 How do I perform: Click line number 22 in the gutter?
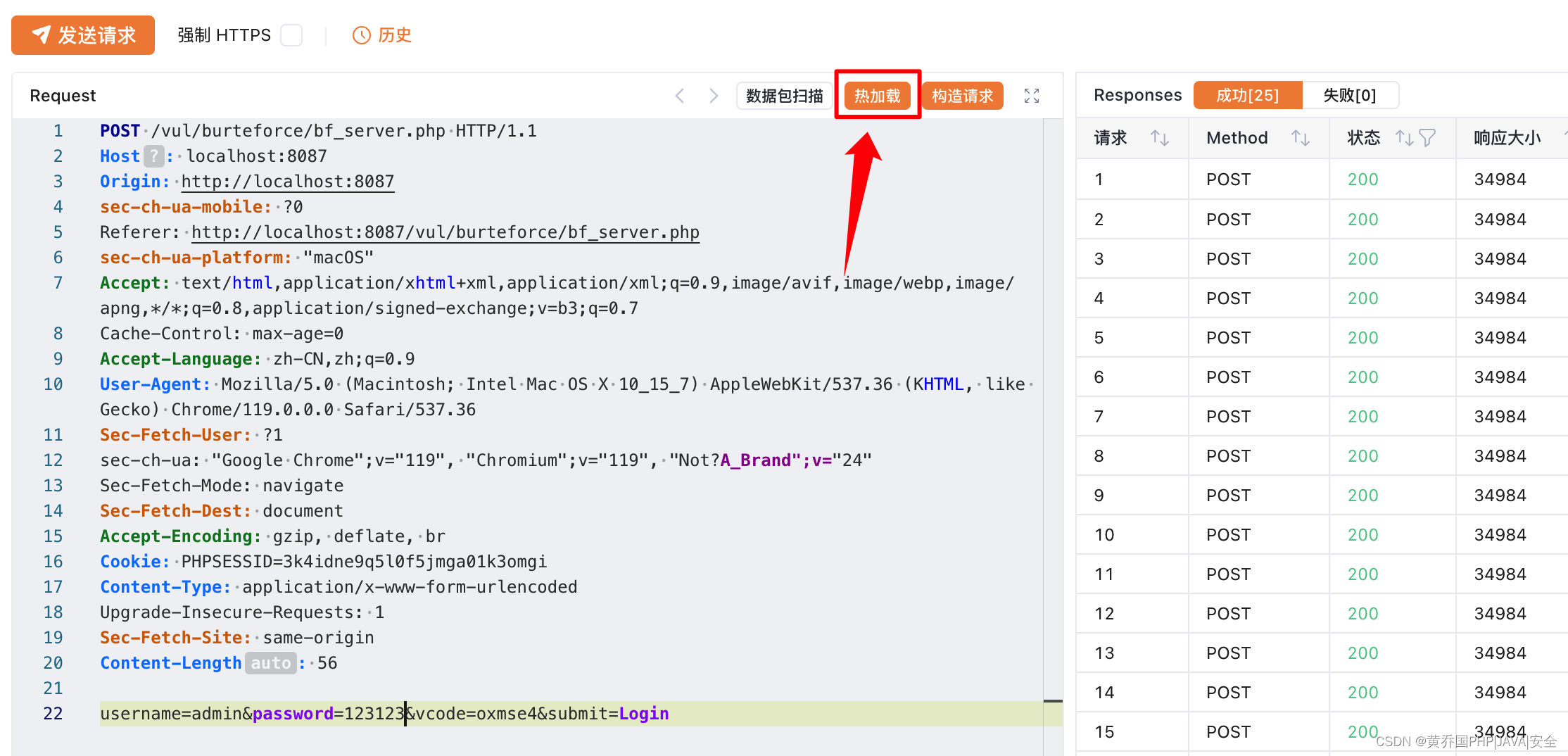tap(53, 714)
